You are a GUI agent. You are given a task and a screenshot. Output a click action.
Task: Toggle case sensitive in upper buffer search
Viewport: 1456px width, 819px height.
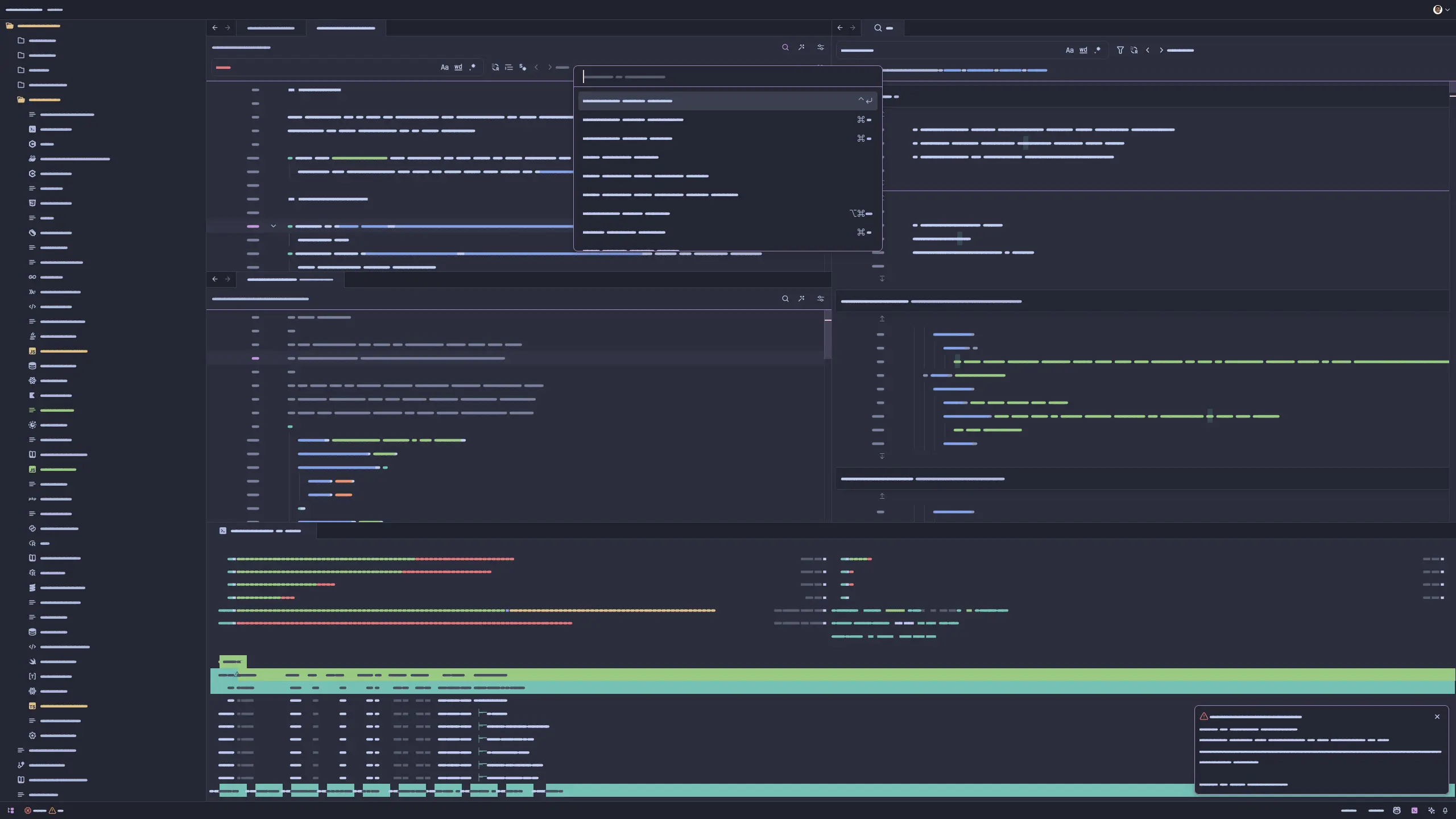[x=444, y=67]
